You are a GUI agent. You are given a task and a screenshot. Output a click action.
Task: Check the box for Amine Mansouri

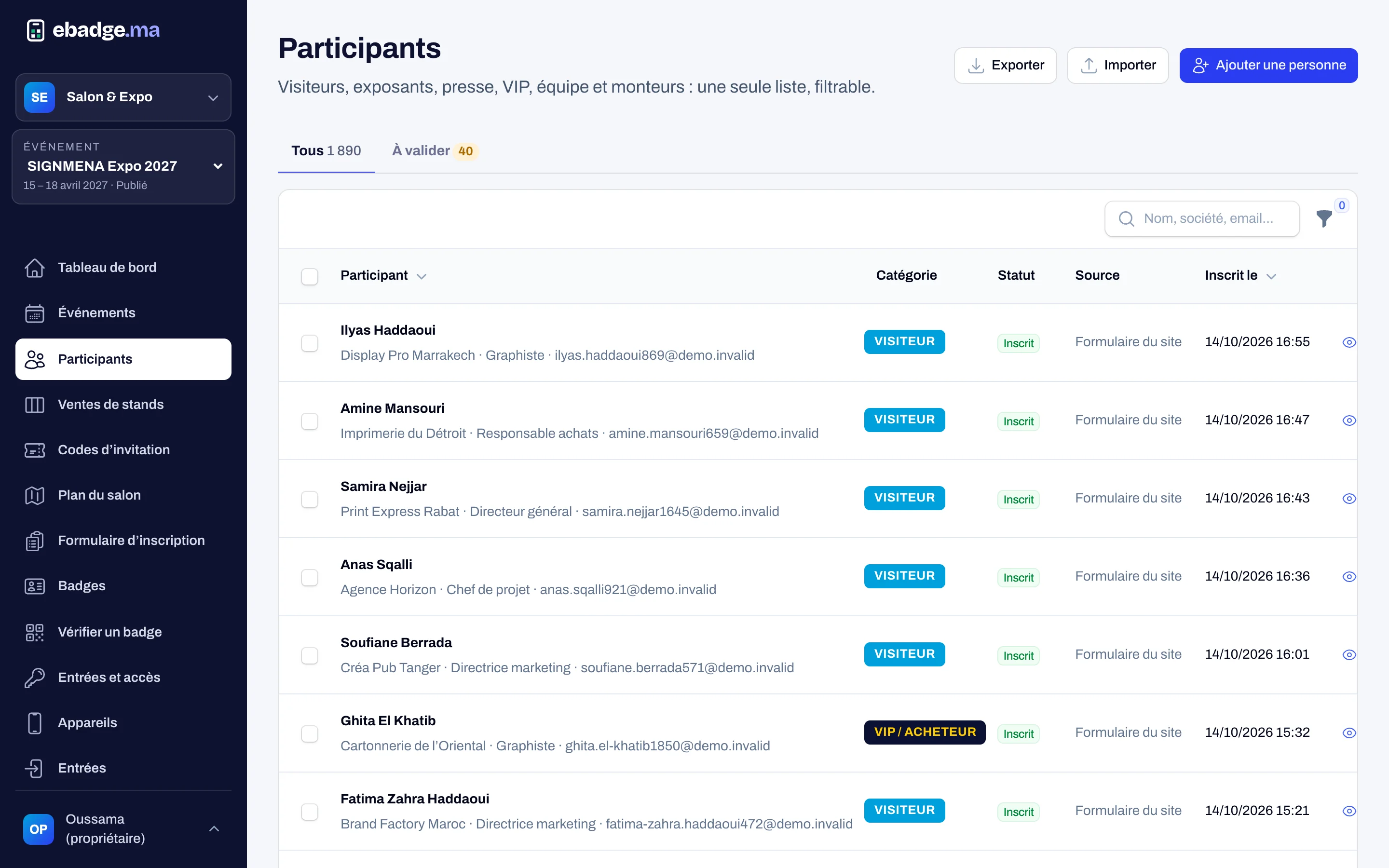[x=309, y=421]
